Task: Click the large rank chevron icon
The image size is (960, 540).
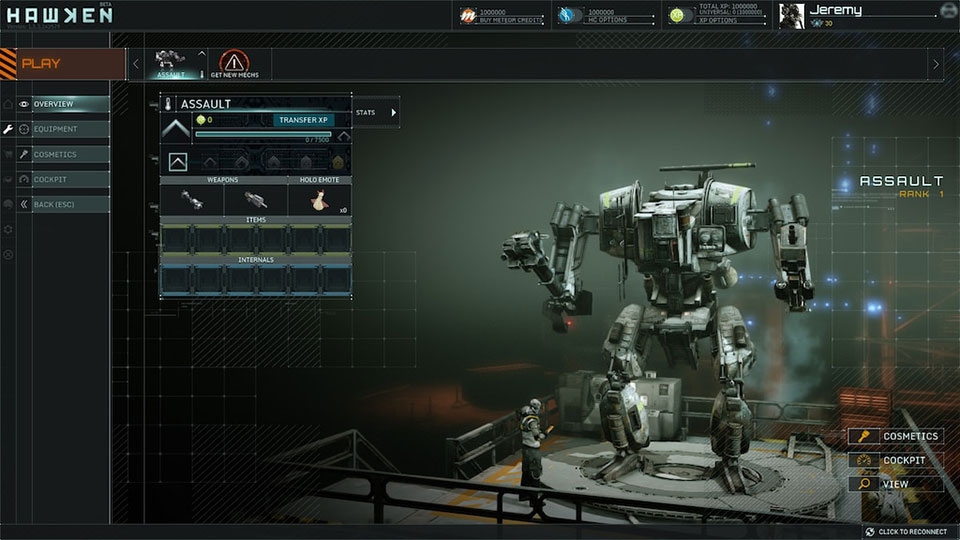Action: [176, 129]
